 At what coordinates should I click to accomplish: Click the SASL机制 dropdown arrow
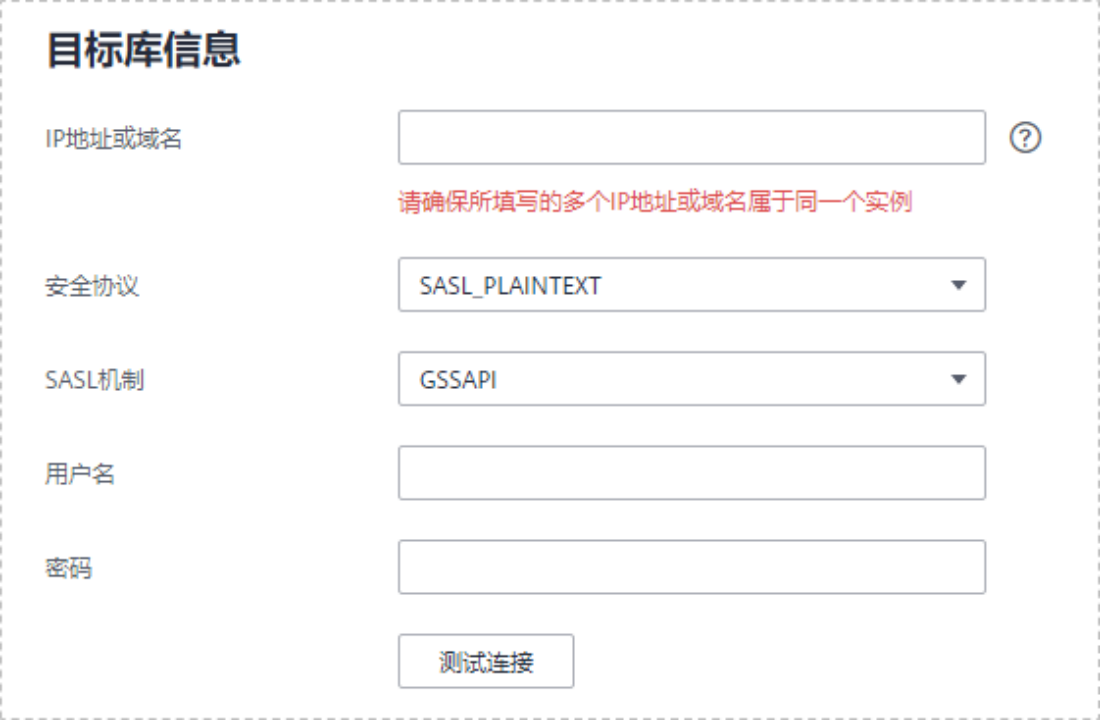point(958,379)
